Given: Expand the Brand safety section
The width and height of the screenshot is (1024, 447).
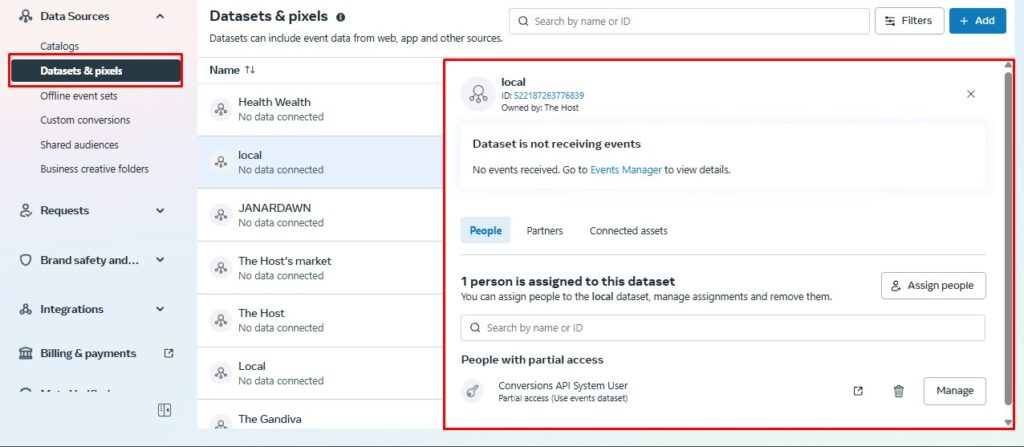Looking at the screenshot, I should pyautogui.click(x=160, y=260).
